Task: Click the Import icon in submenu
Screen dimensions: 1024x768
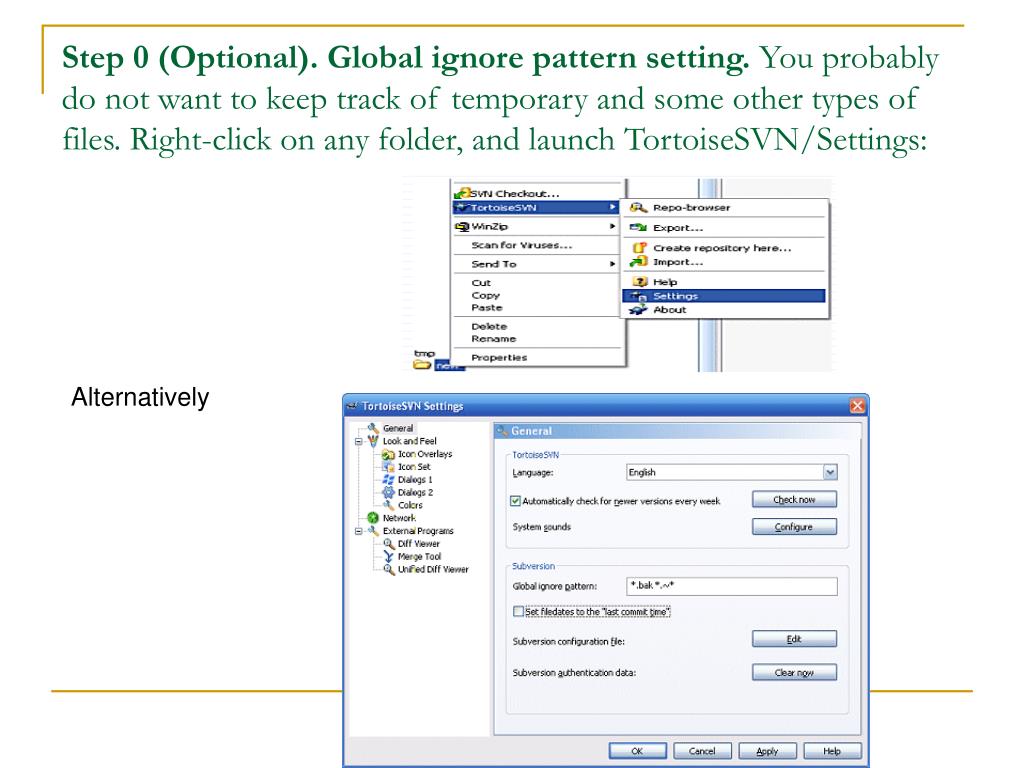Action: (x=638, y=262)
